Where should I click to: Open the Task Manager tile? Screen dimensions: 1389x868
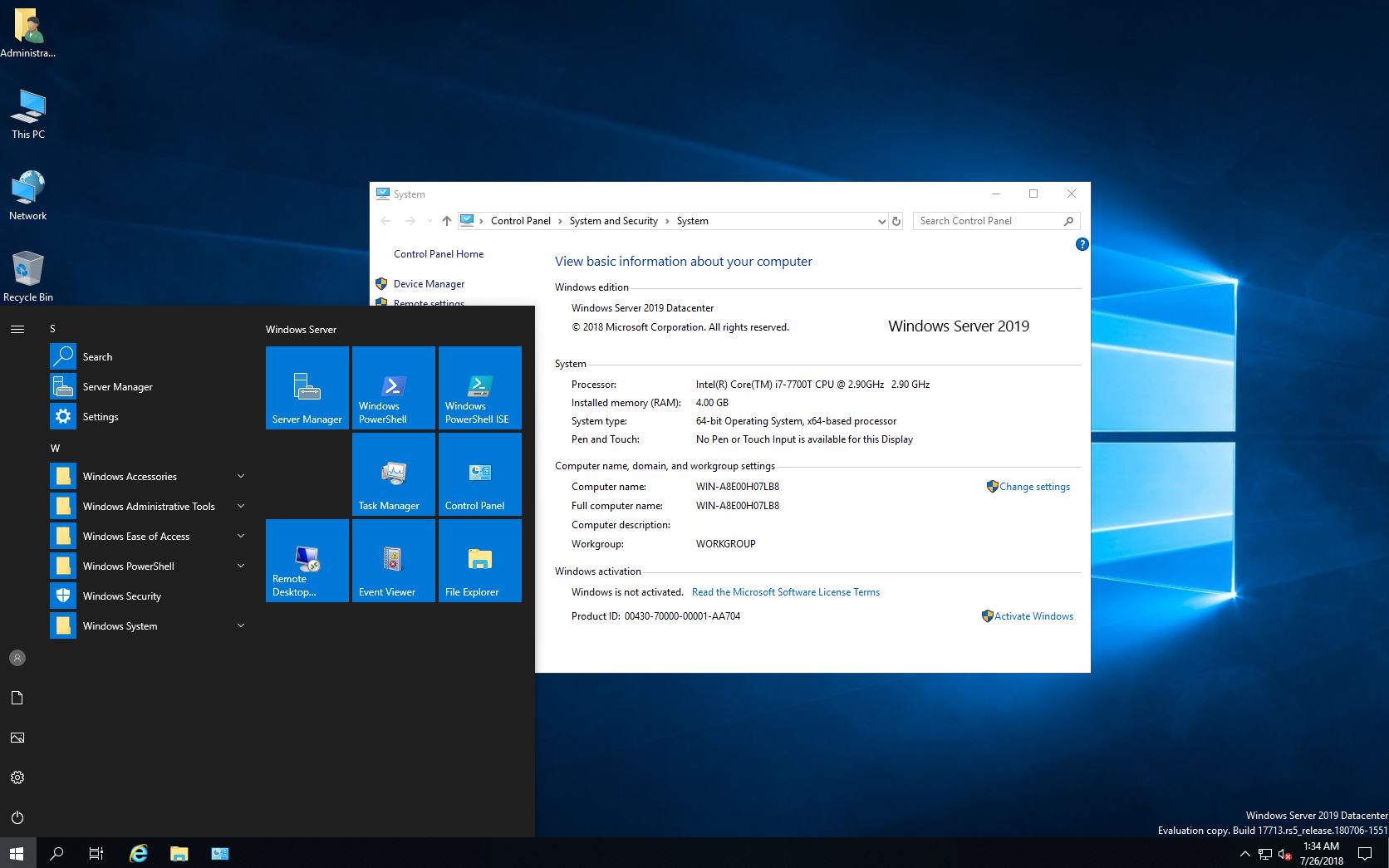pos(394,474)
